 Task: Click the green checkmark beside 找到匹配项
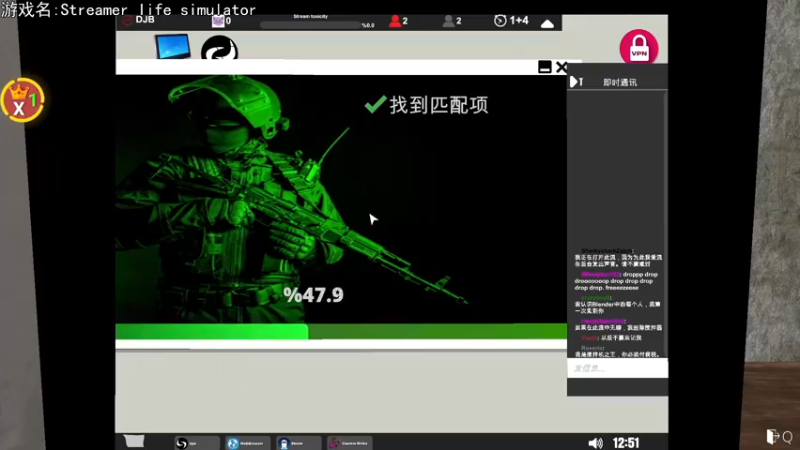(x=376, y=104)
